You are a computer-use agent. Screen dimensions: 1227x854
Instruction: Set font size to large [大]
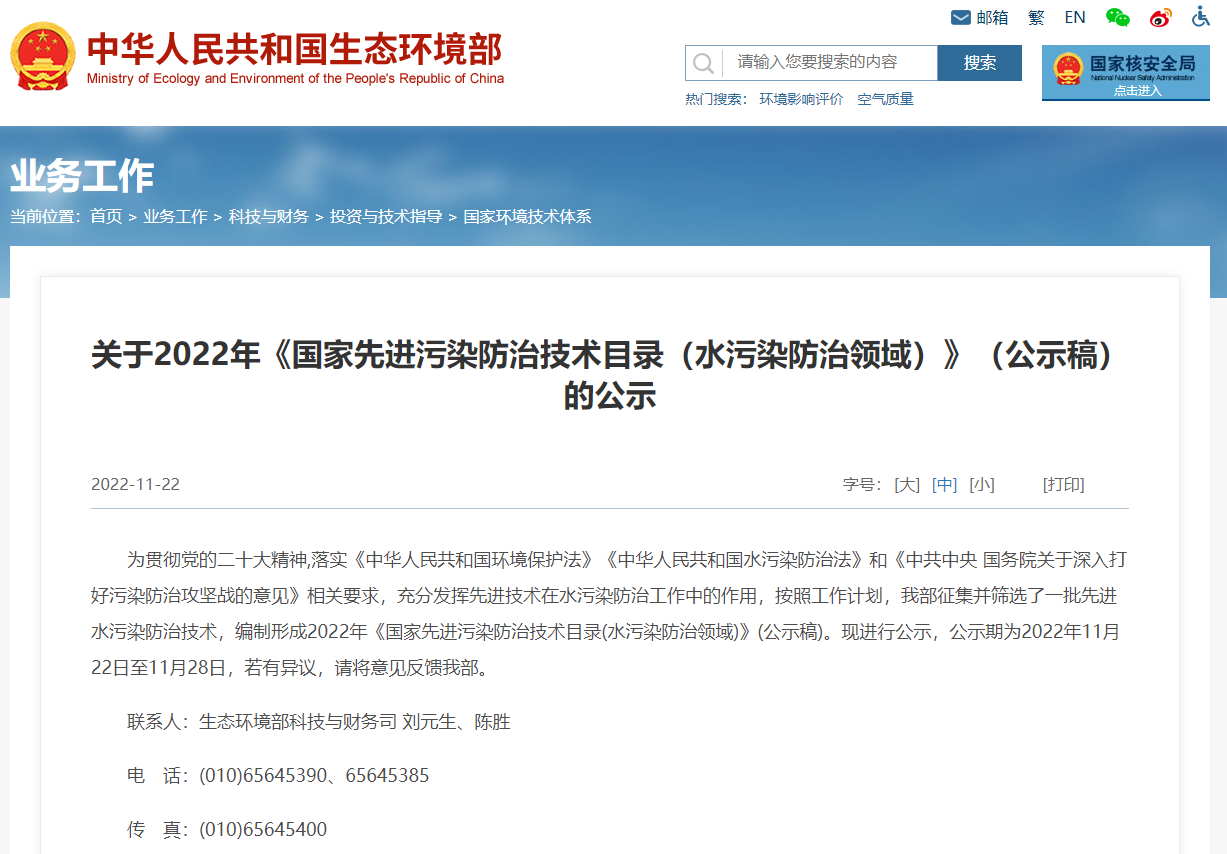point(907,485)
